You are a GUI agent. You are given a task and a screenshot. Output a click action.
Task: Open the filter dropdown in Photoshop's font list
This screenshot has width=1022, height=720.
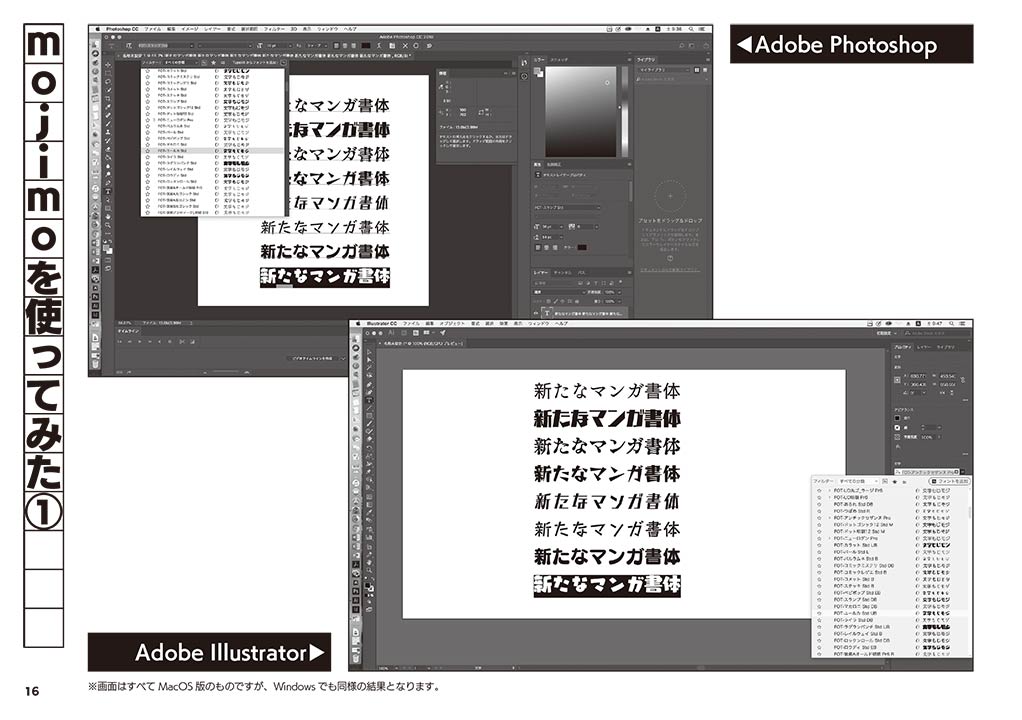pos(179,63)
